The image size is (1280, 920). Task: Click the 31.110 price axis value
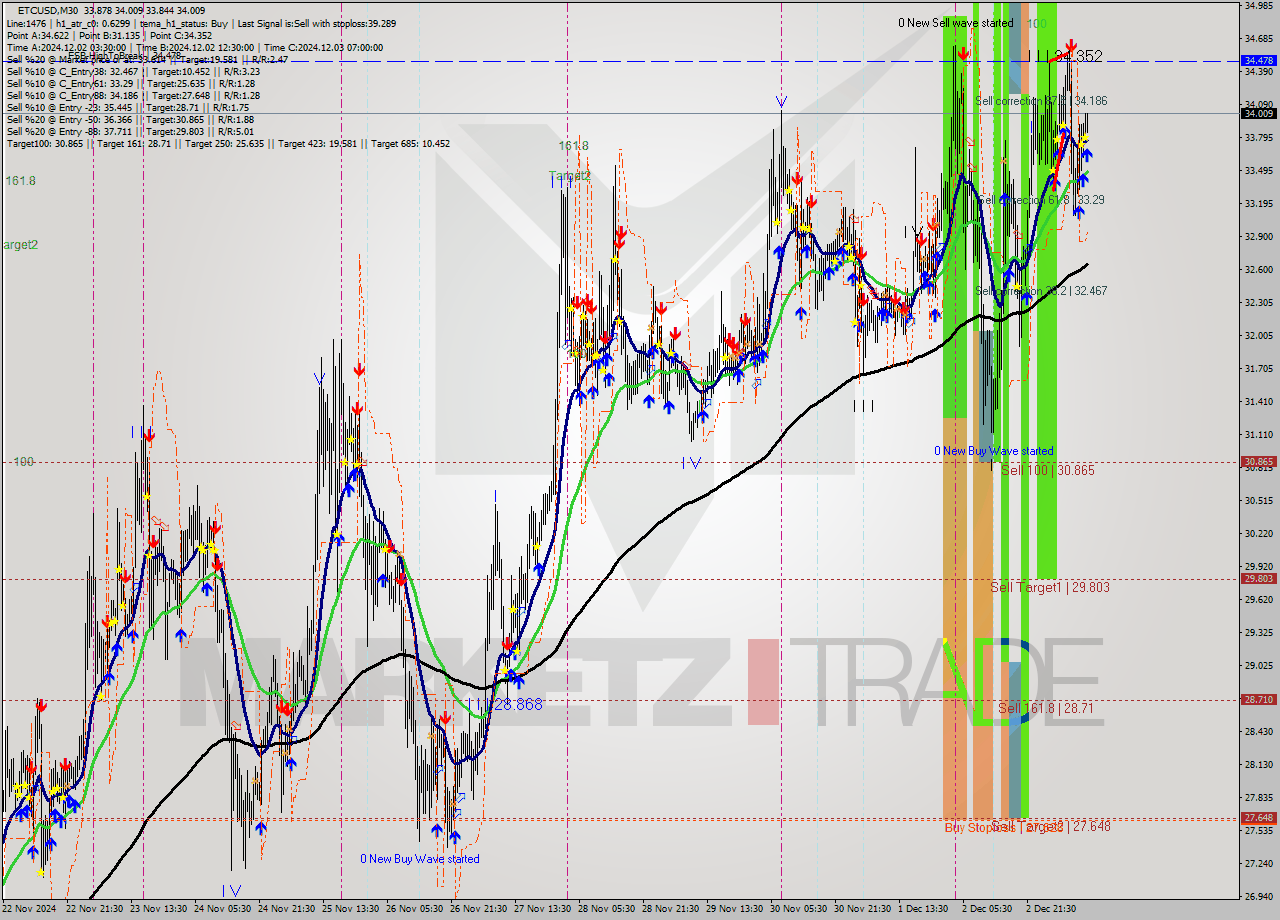[1258, 435]
